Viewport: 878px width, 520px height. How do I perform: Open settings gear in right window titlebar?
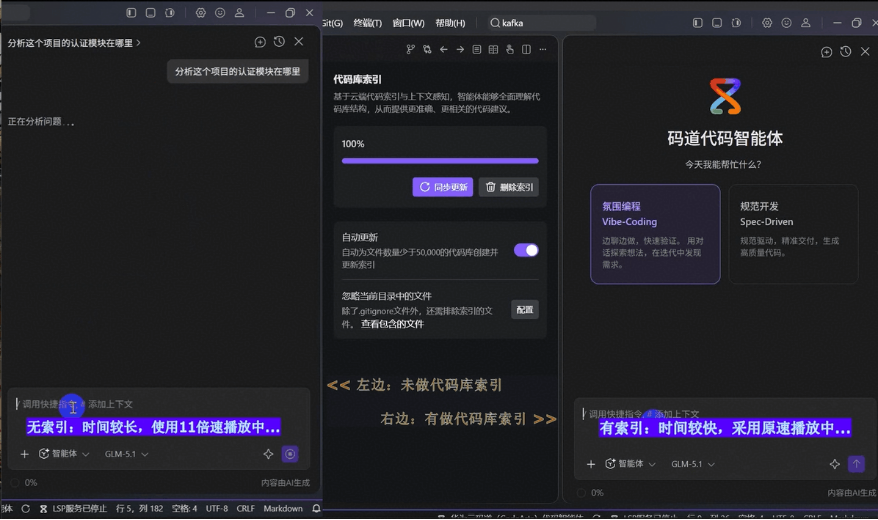tap(767, 22)
